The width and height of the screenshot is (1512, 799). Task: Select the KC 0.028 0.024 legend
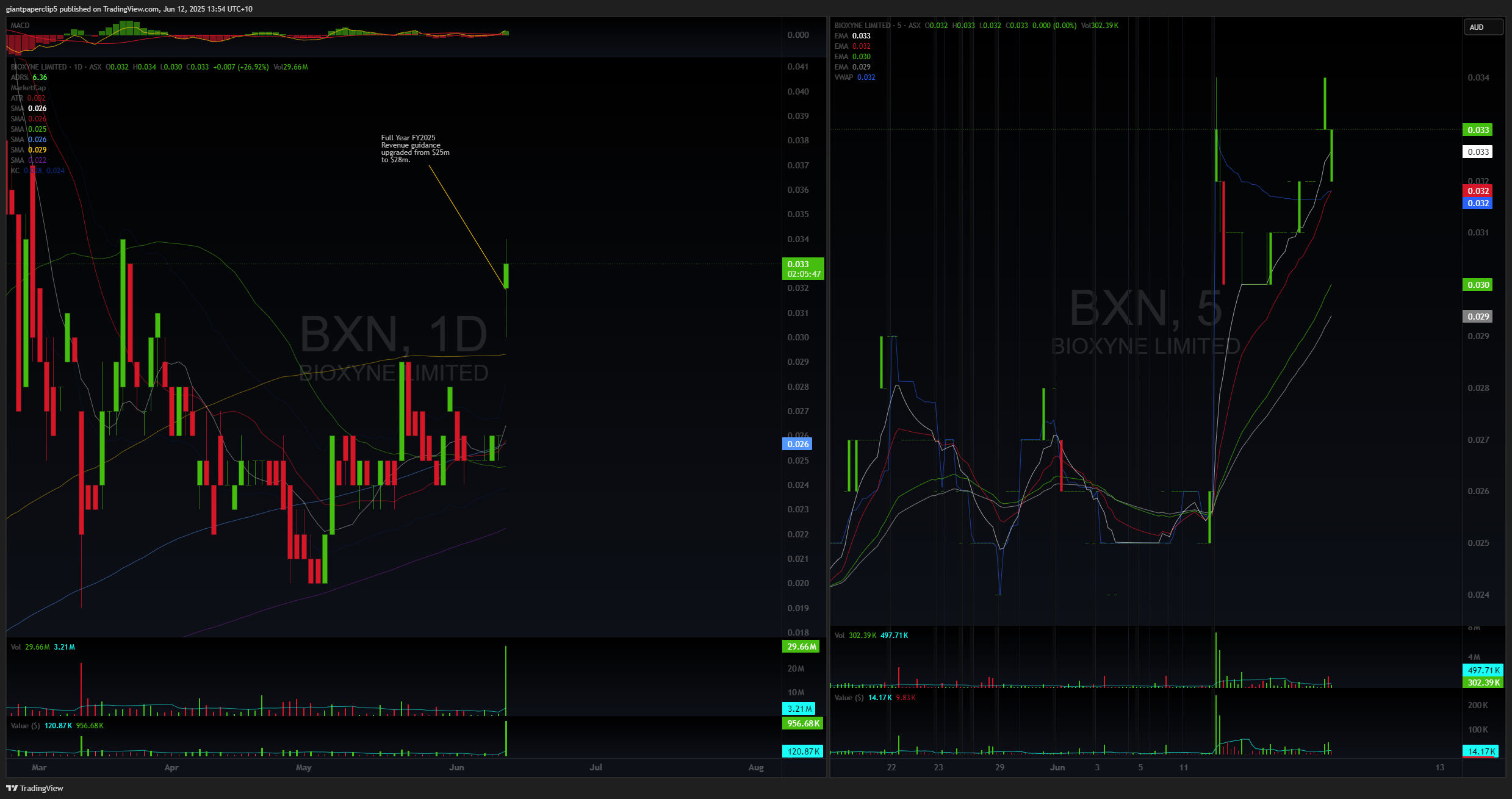[x=38, y=171]
